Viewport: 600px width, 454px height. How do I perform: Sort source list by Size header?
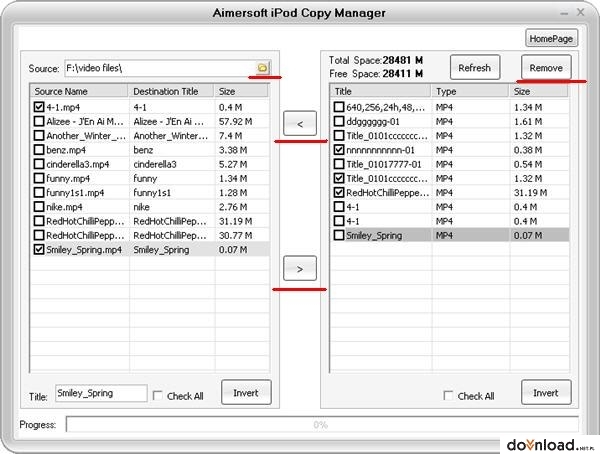tap(242, 91)
